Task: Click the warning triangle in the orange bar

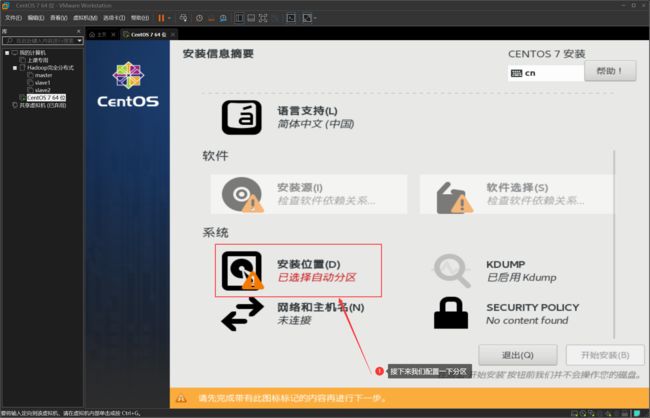Action: 181,399
